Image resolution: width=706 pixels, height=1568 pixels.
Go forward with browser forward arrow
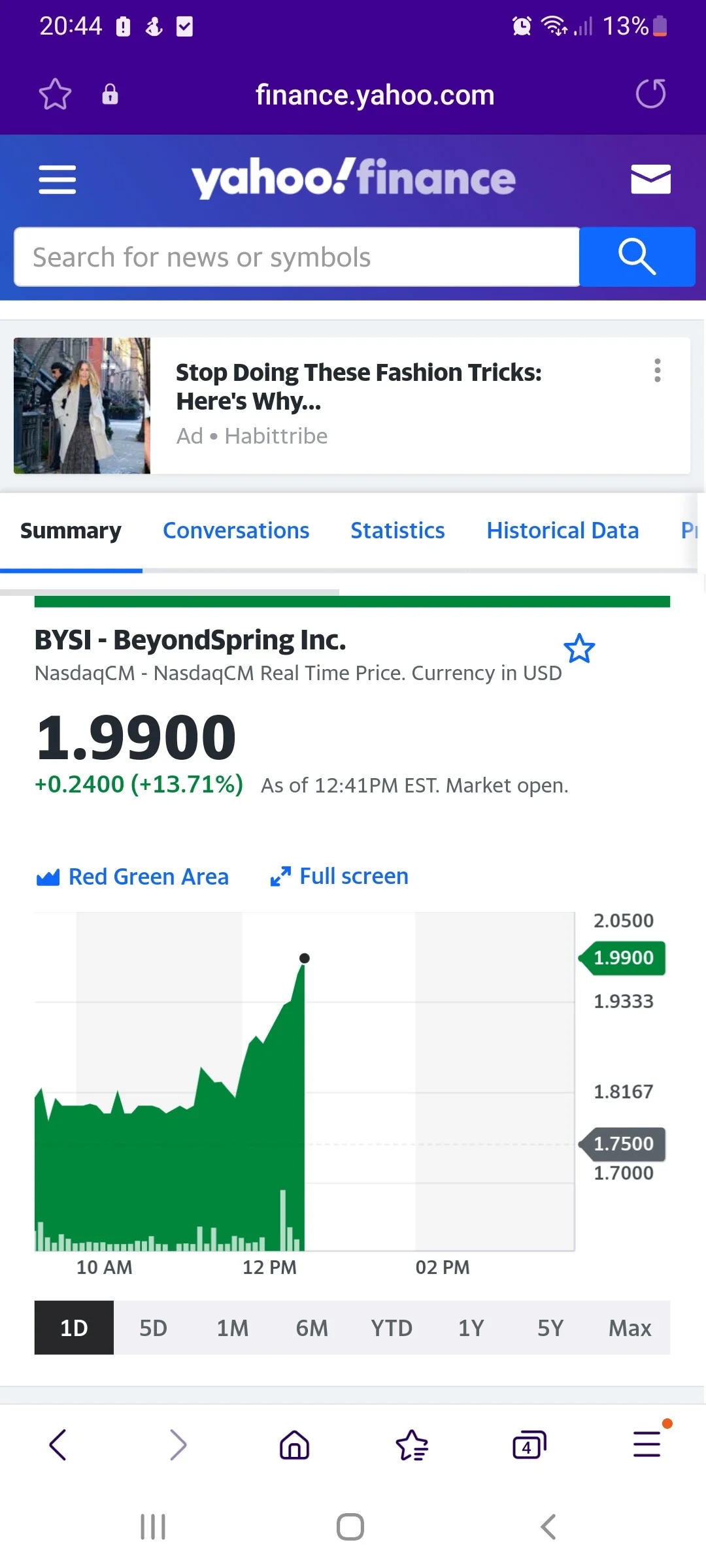[x=178, y=1445]
